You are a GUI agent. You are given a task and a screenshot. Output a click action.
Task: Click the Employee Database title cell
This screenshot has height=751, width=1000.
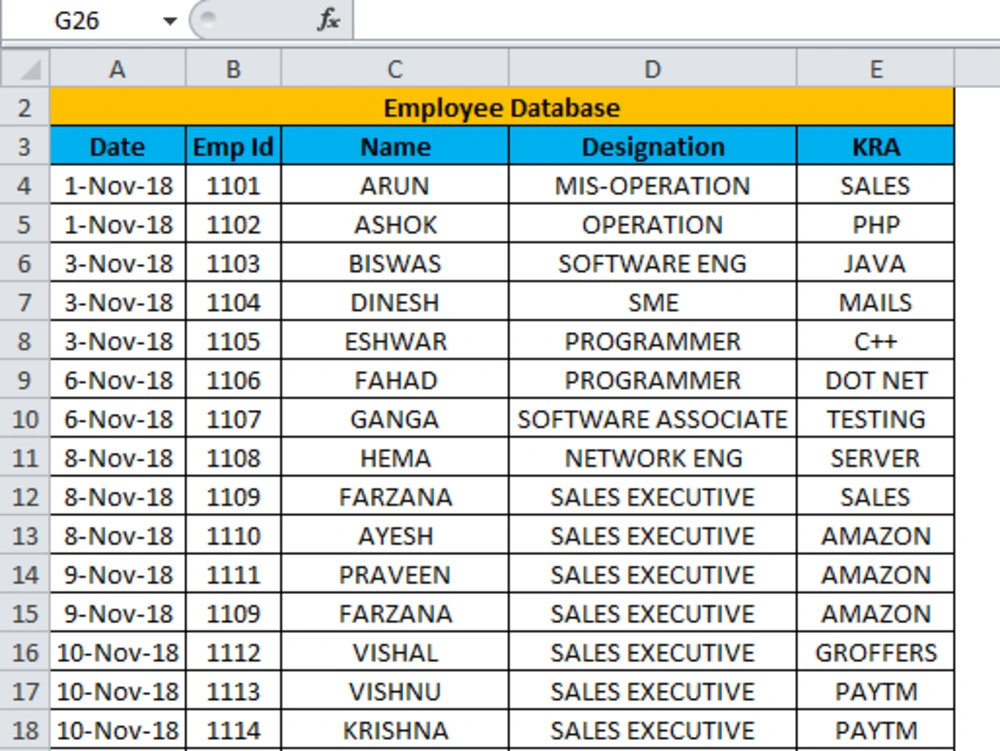pyautogui.click(x=502, y=107)
